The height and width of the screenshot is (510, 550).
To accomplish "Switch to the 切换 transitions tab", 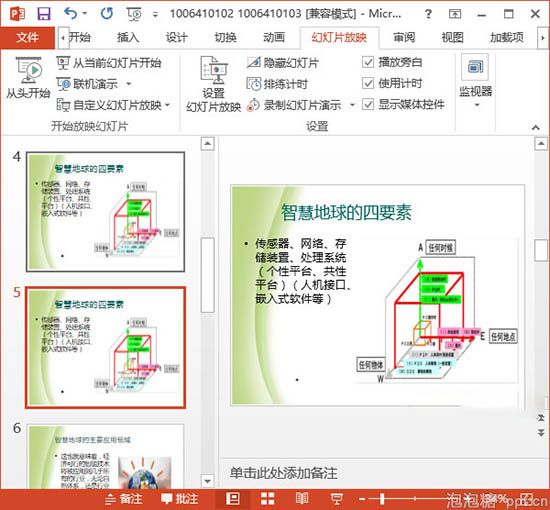I will 225,37.
